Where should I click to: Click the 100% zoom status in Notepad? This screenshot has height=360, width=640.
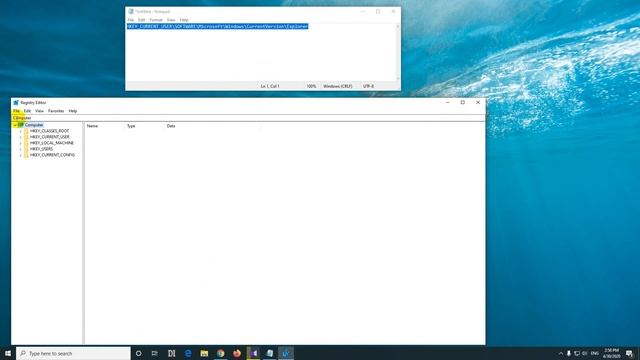point(311,87)
